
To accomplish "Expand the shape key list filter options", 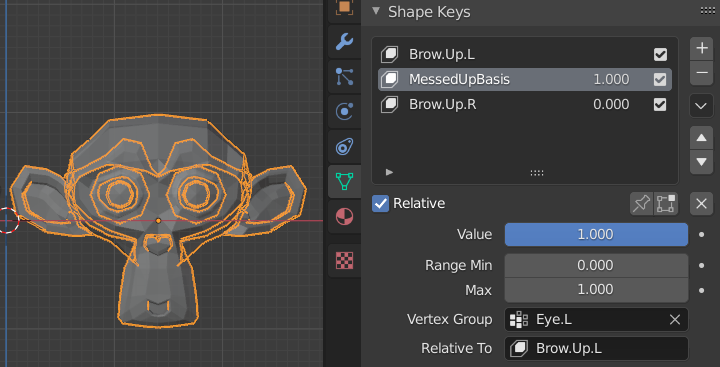I will pos(389,172).
